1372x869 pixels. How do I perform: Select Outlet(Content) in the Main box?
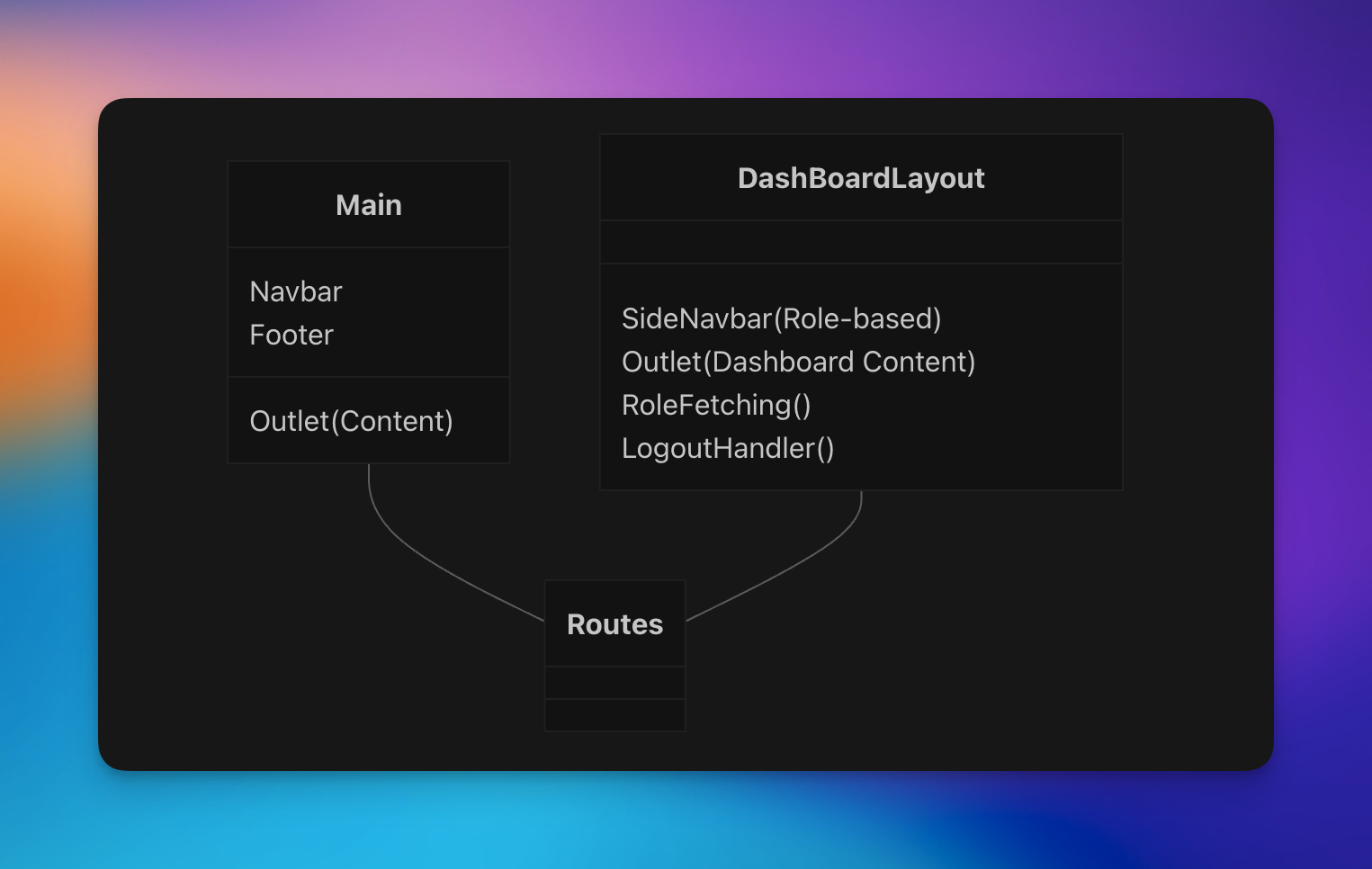tap(351, 421)
